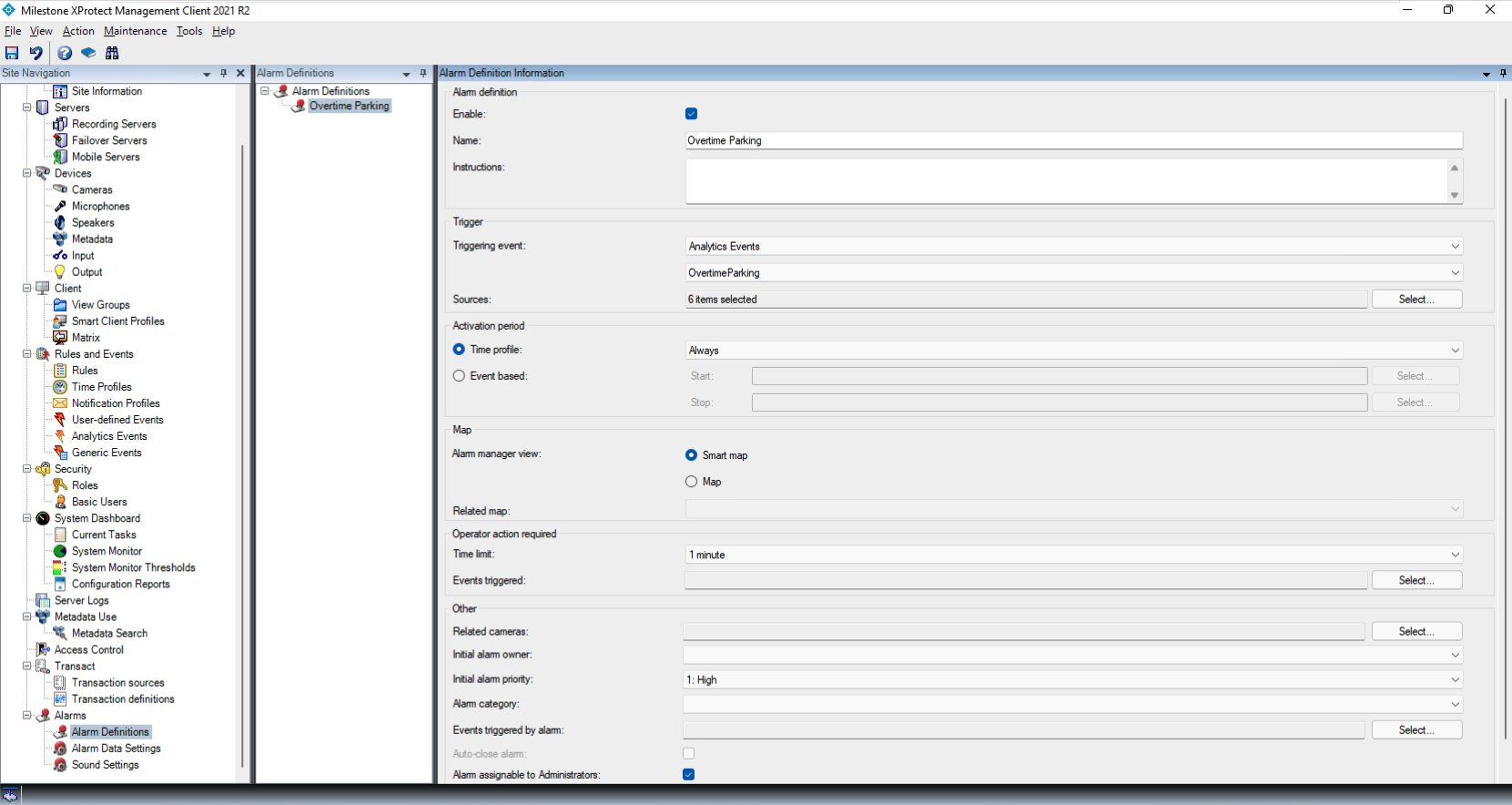Open the Analytics Events icon
Viewport: 1512px width, 805px height.
pos(60,435)
